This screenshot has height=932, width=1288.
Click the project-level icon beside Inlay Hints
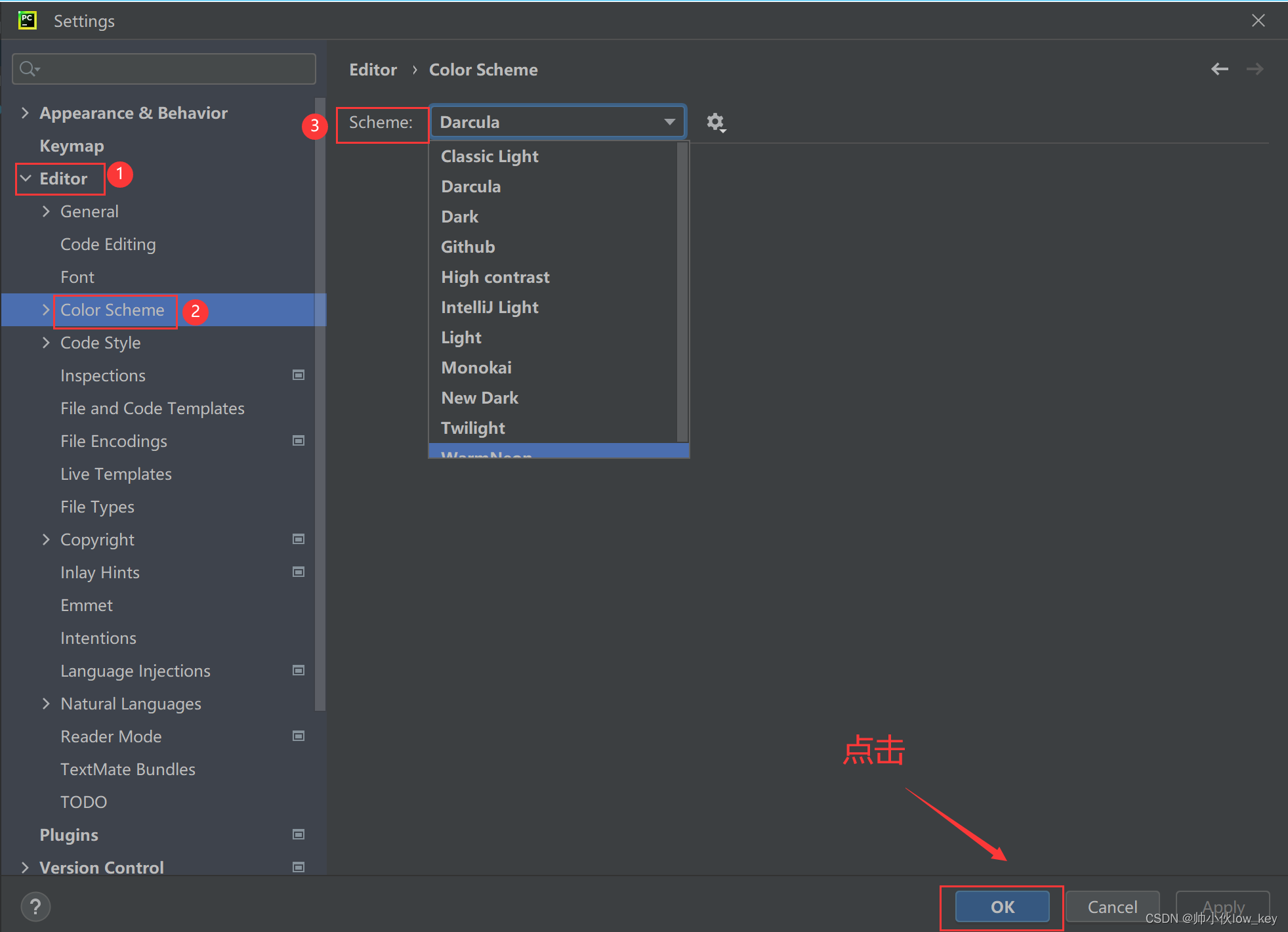click(x=299, y=572)
